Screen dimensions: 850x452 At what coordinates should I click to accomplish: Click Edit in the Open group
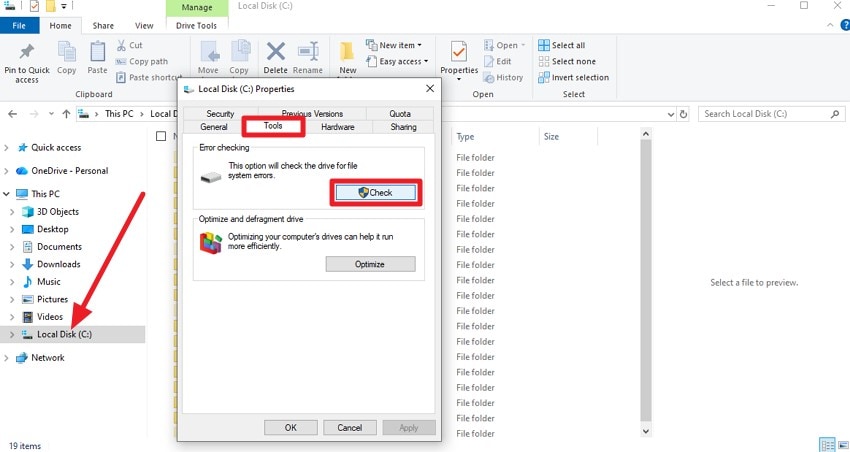[x=498, y=61]
